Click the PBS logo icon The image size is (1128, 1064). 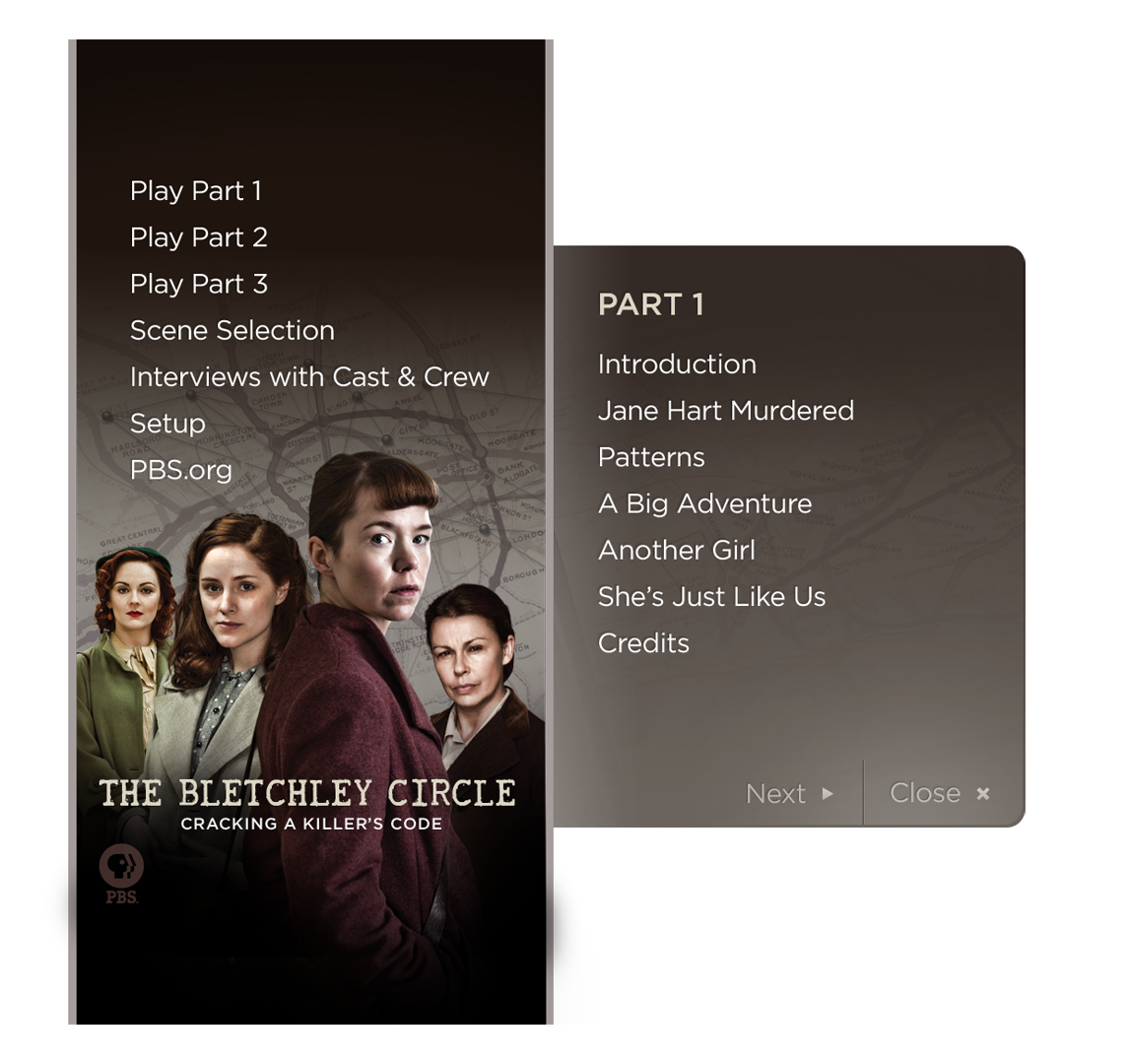click(121, 874)
